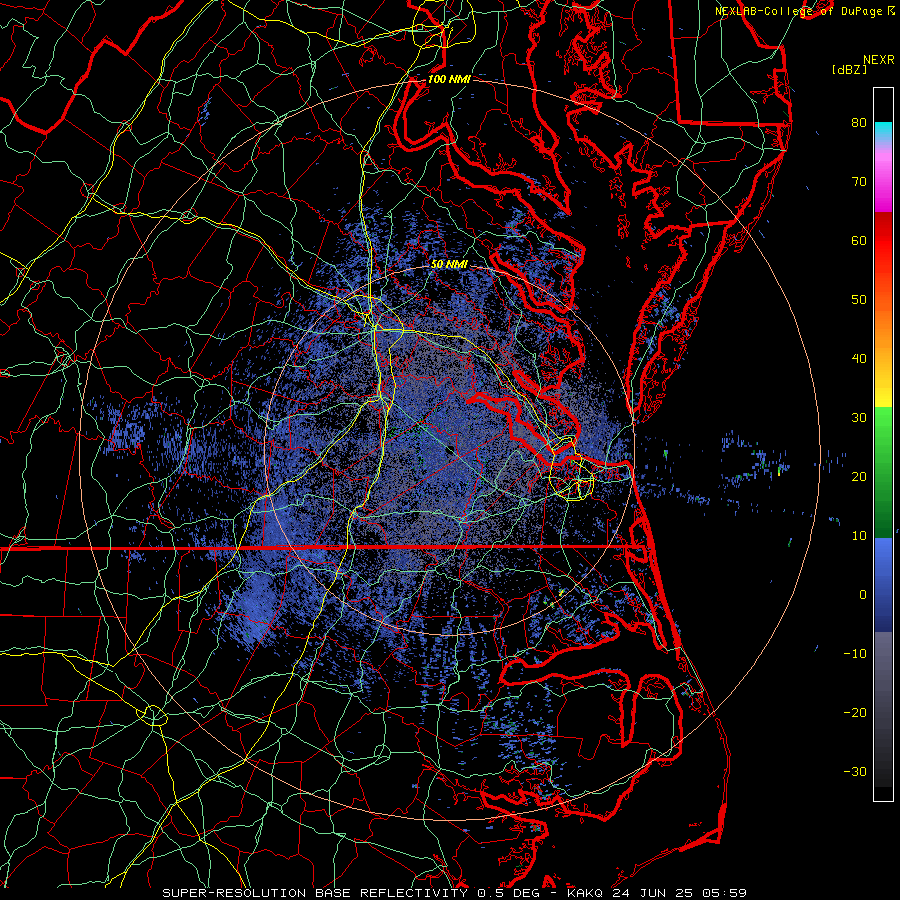The height and width of the screenshot is (900, 900).
Task: Click the NEXR label above the color scale
Action: click(x=879, y=60)
